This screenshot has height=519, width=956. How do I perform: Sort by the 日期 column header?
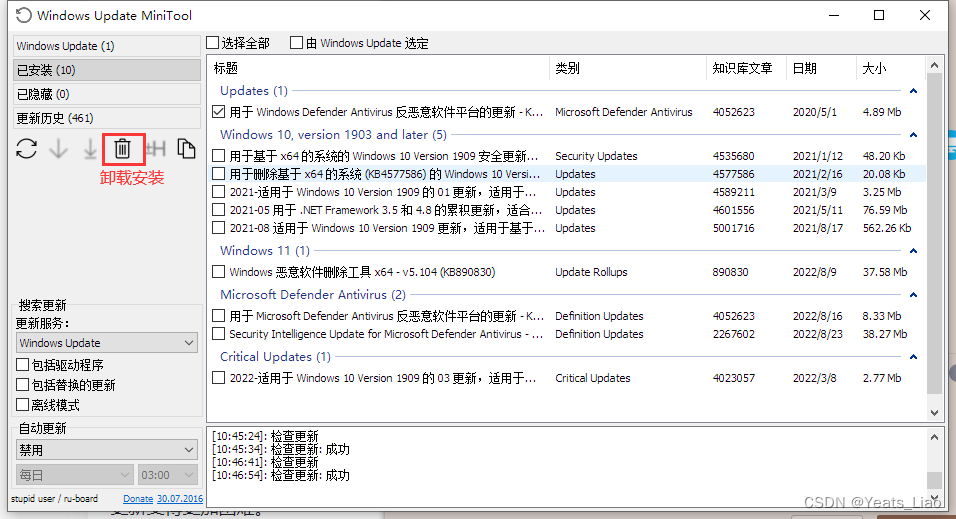821,68
